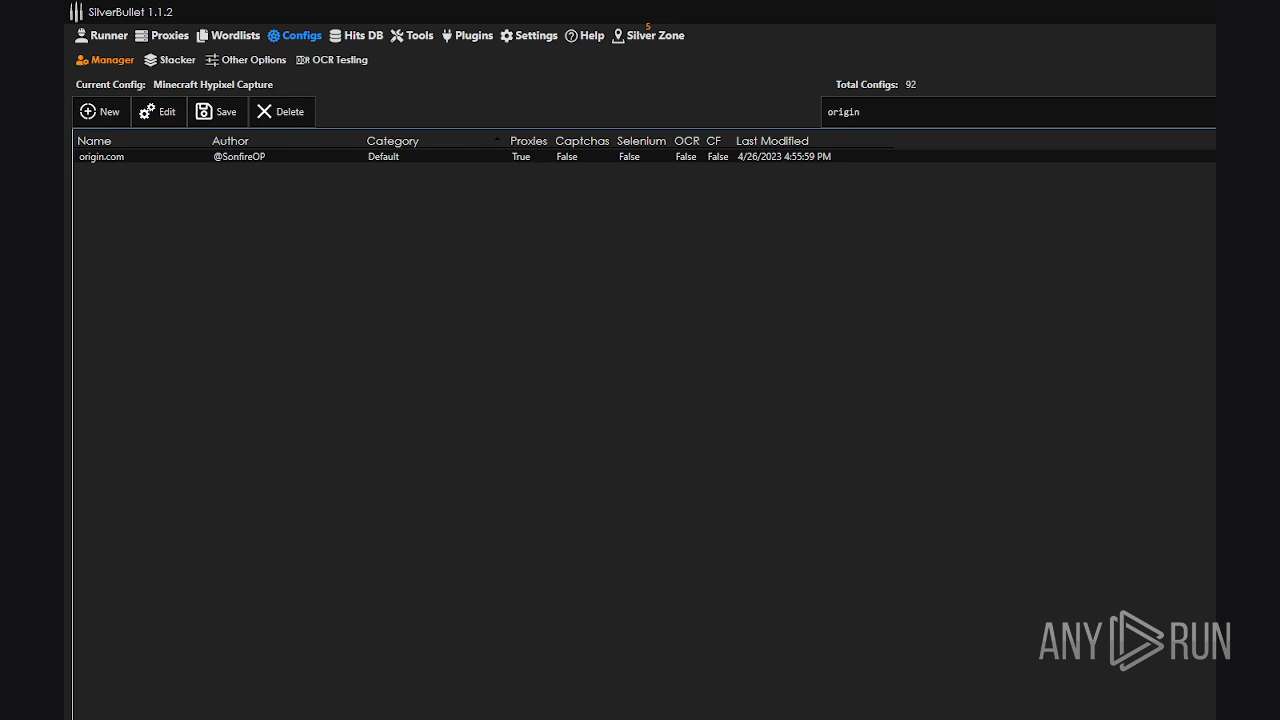
Task: Open the Runner tab
Action: (x=102, y=36)
